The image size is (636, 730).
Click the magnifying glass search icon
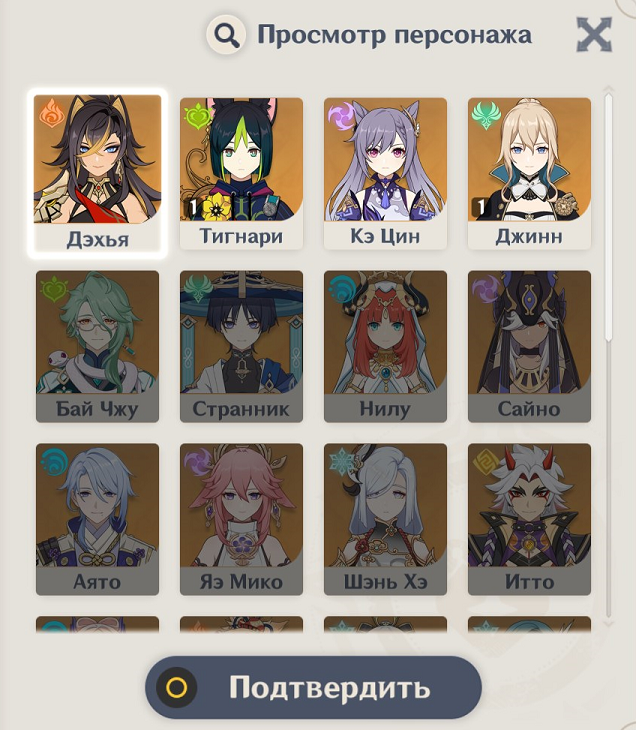pos(226,34)
